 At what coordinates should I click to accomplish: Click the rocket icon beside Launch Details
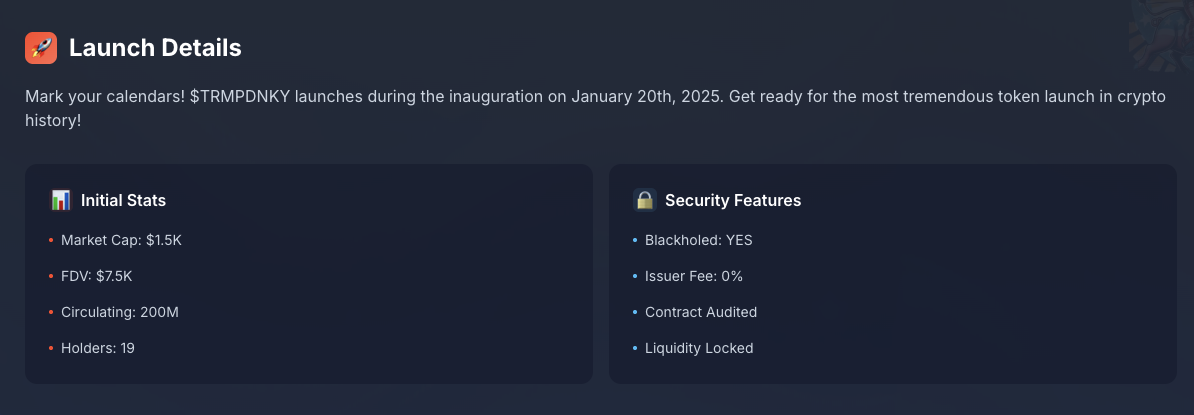pyautogui.click(x=41, y=48)
